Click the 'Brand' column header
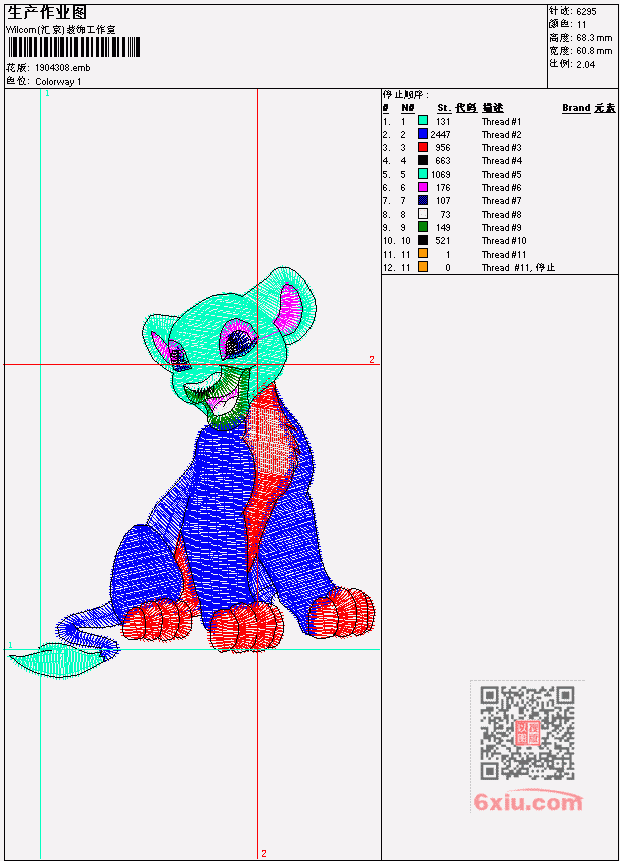 tap(576, 108)
